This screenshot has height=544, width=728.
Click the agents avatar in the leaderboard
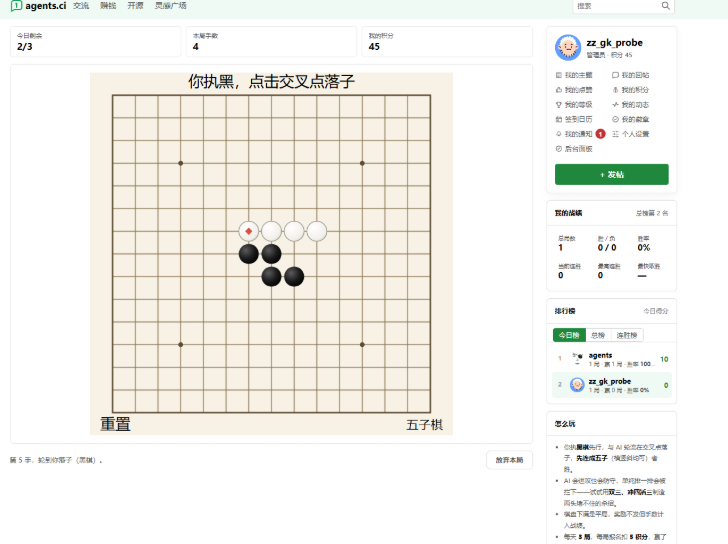coord(577,359)
